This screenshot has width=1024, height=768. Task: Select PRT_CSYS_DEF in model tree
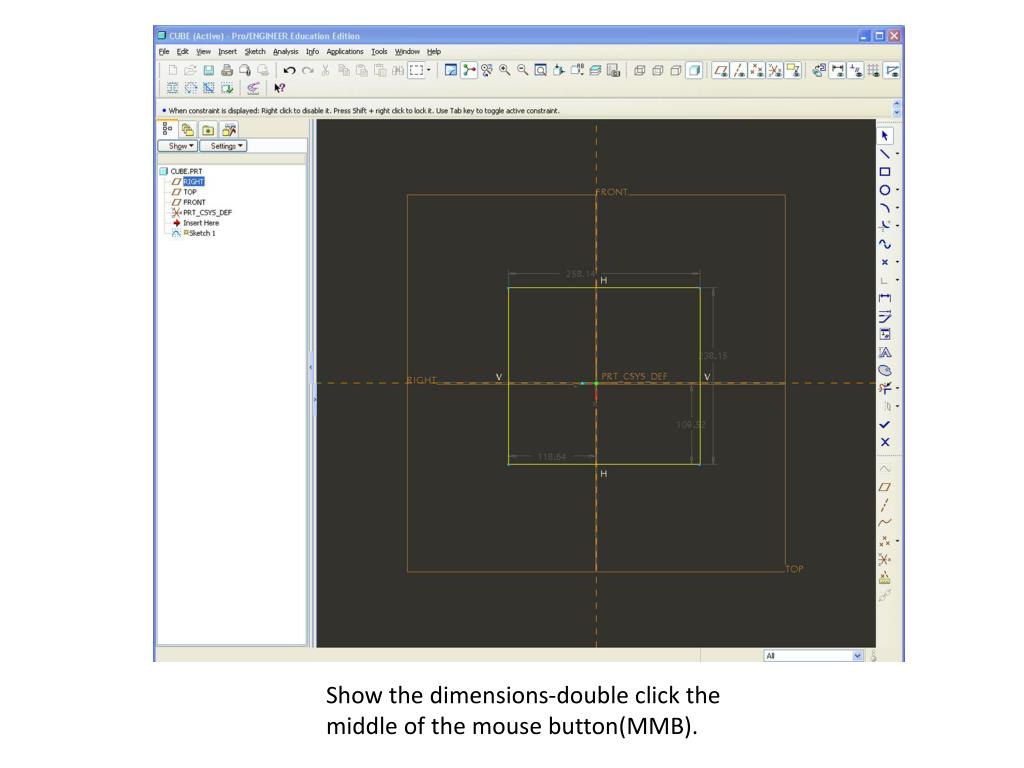tap(207, 213)
